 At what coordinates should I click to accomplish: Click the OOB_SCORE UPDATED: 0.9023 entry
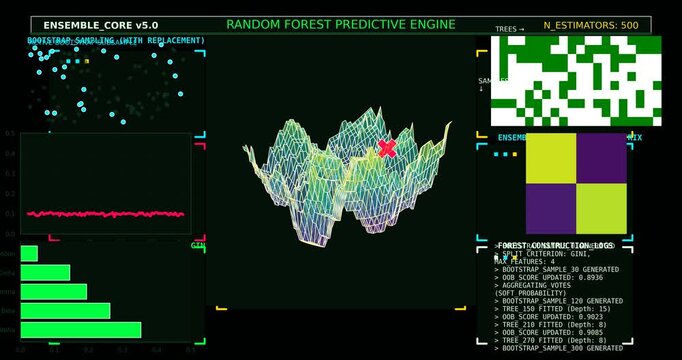(x=549, y=317)
